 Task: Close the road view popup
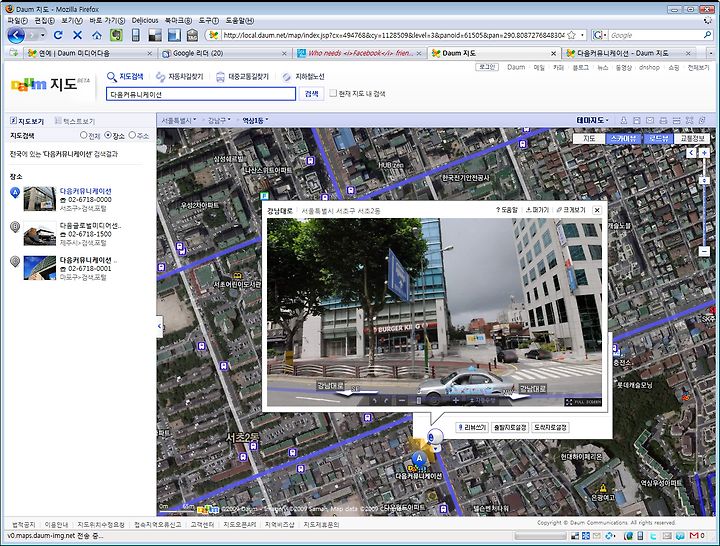click(597, 210)
